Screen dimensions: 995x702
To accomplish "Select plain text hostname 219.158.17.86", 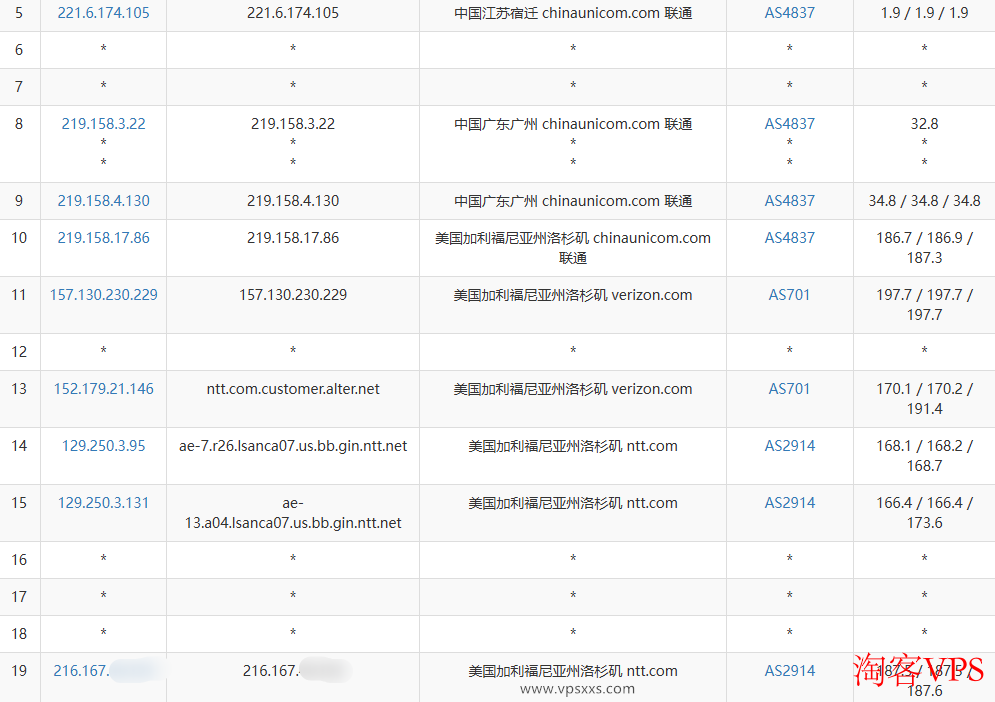I will click(293, 238).
